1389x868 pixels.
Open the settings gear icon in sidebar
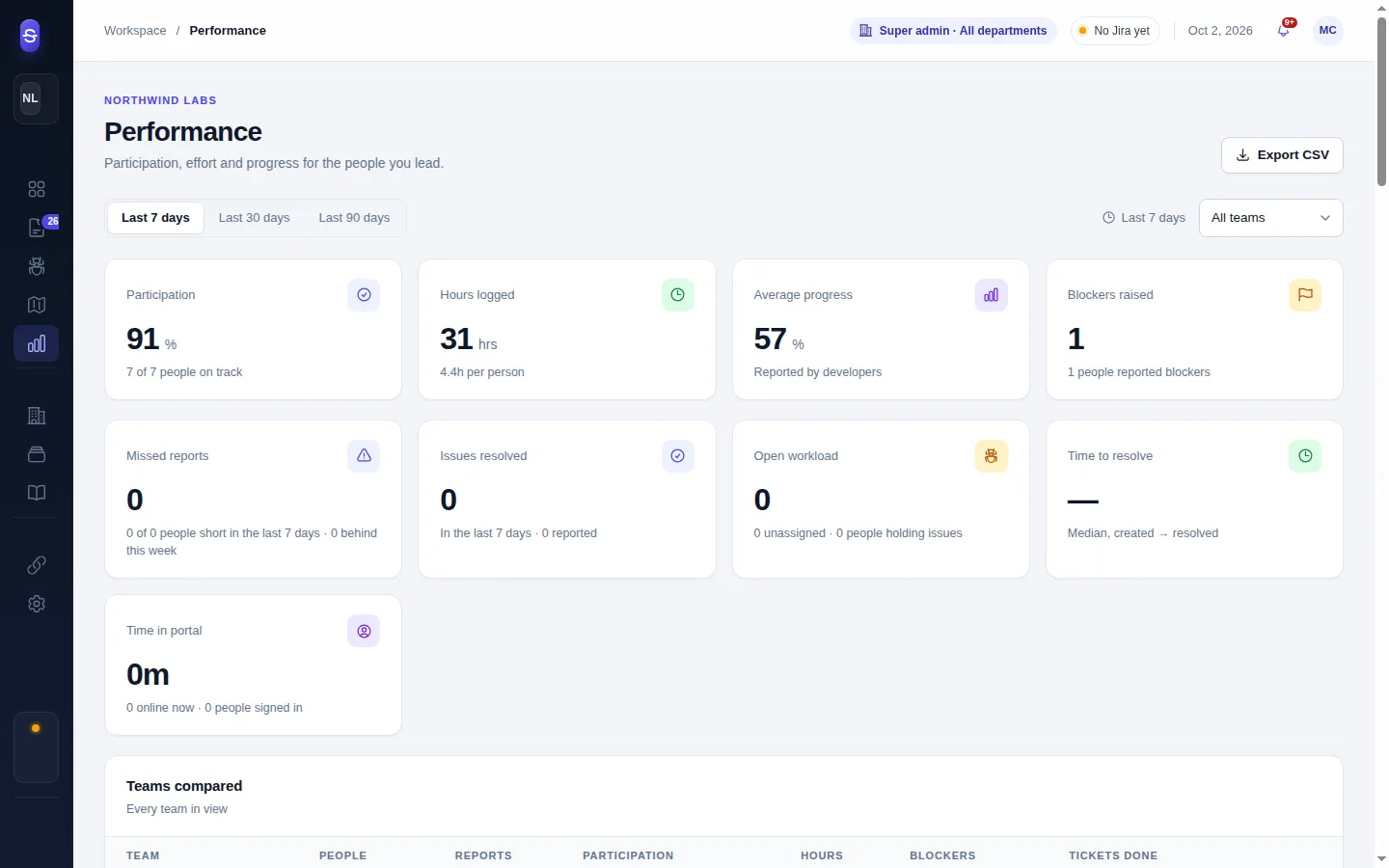[37, 604]
